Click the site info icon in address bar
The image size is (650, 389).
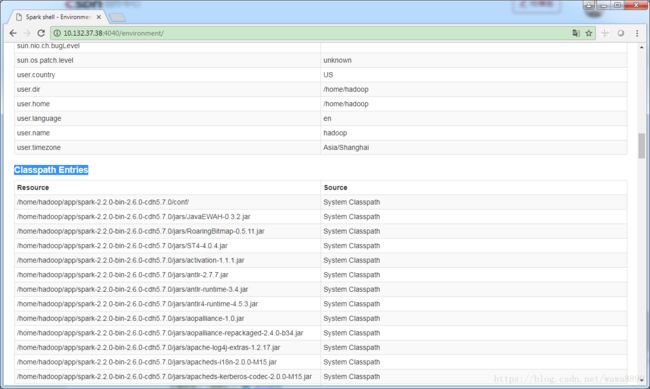click(57, 33)
